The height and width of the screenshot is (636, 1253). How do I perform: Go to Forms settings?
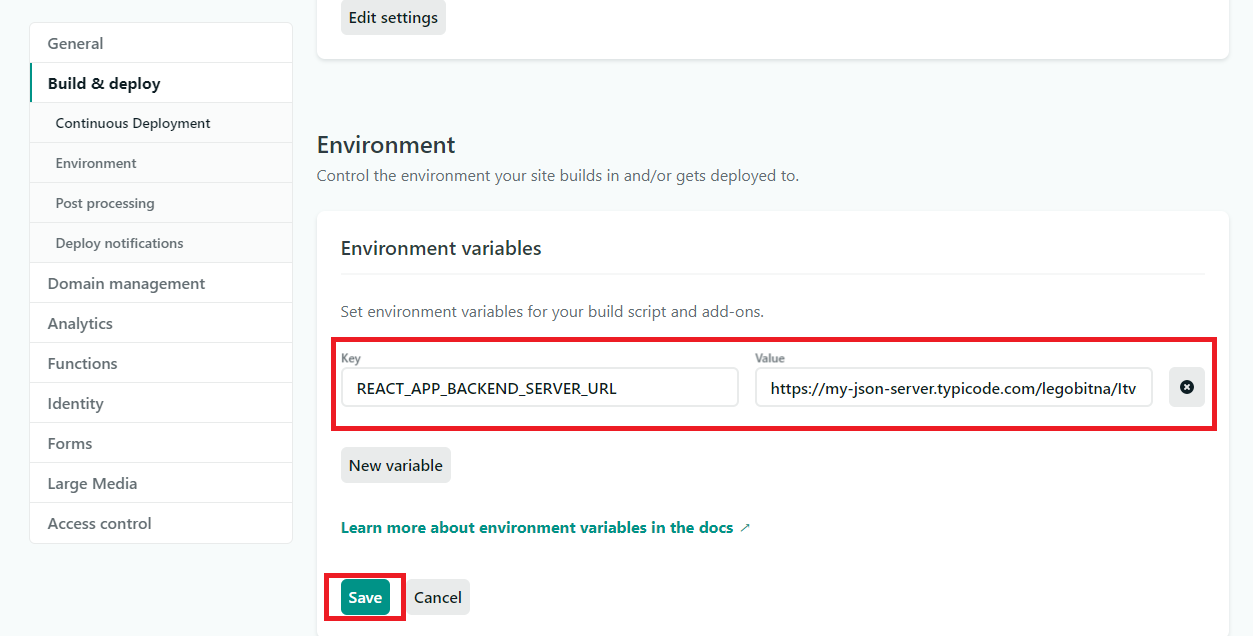click(x=70, y=444)
